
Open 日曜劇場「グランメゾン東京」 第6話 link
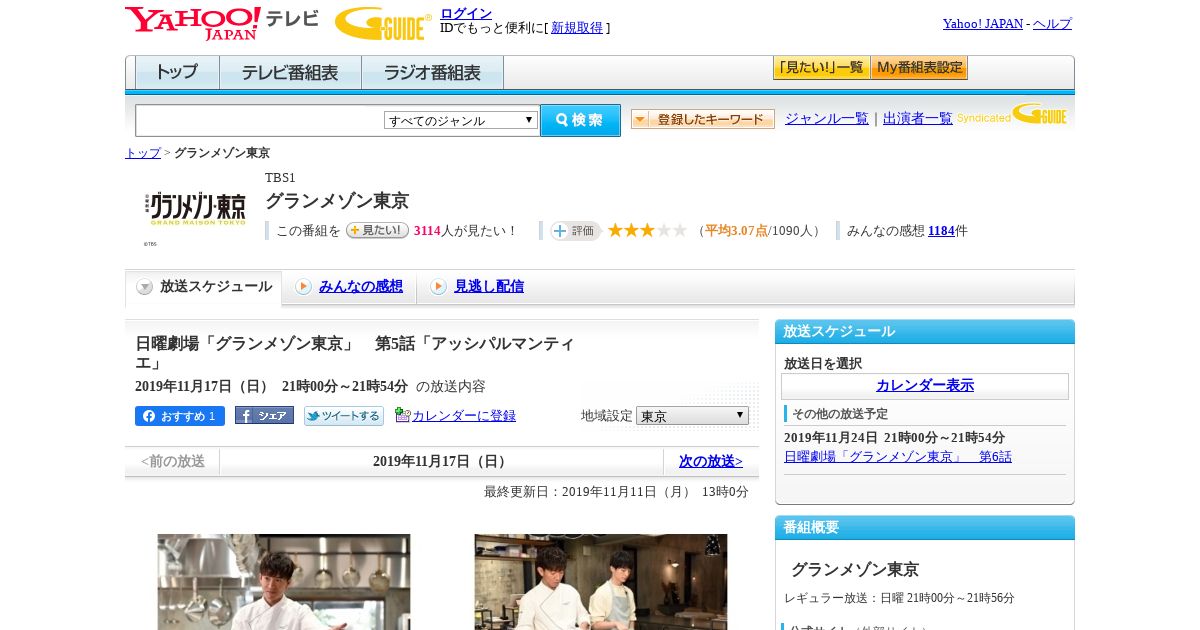point(898,457)
